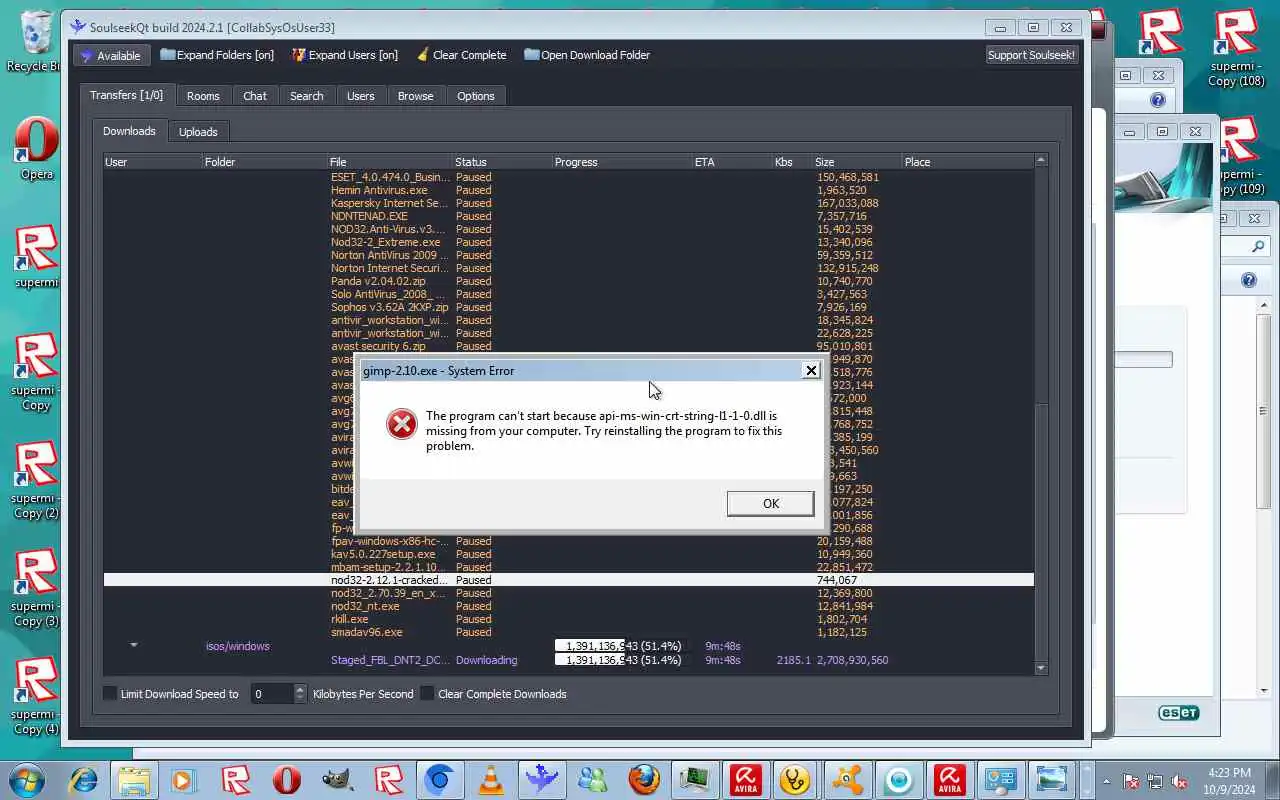Enable Limit Download Speed checkbox

pos(111,694)
